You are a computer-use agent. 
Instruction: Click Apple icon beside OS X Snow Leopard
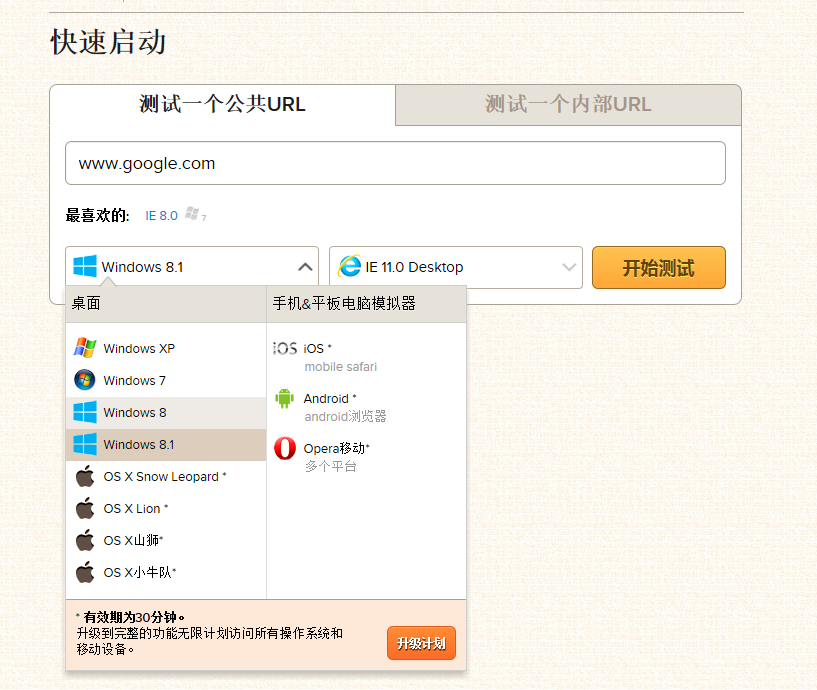click(85, 476)
